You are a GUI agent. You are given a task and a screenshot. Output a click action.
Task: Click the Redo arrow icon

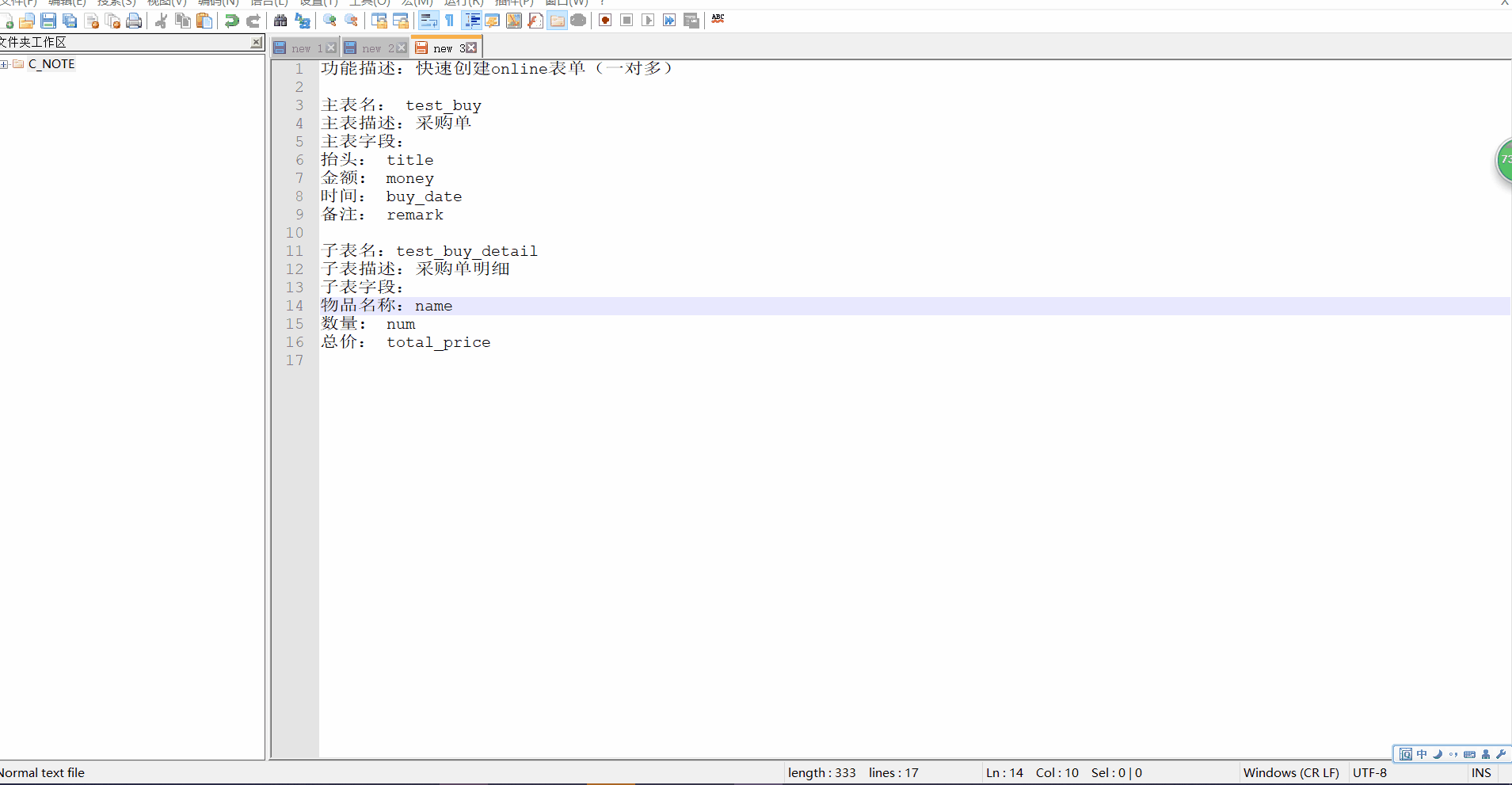[253, 21]
